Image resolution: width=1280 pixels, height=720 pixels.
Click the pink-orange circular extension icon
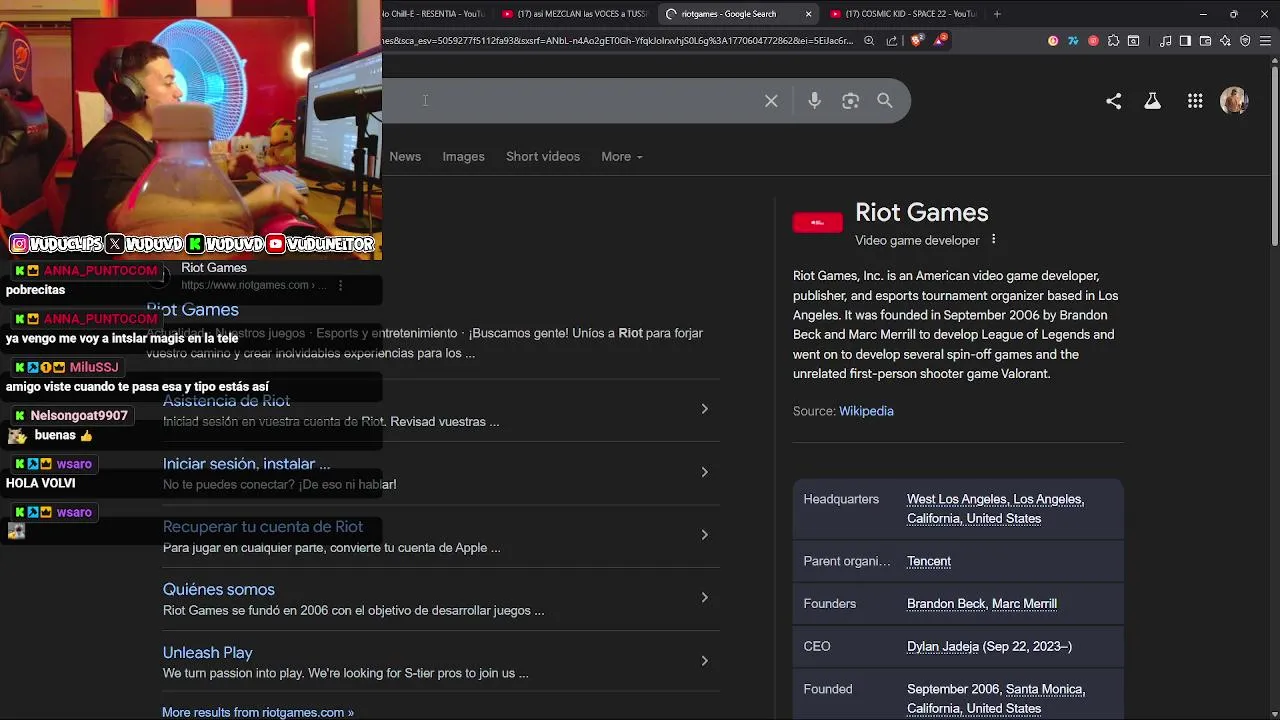click(1053, 41)
